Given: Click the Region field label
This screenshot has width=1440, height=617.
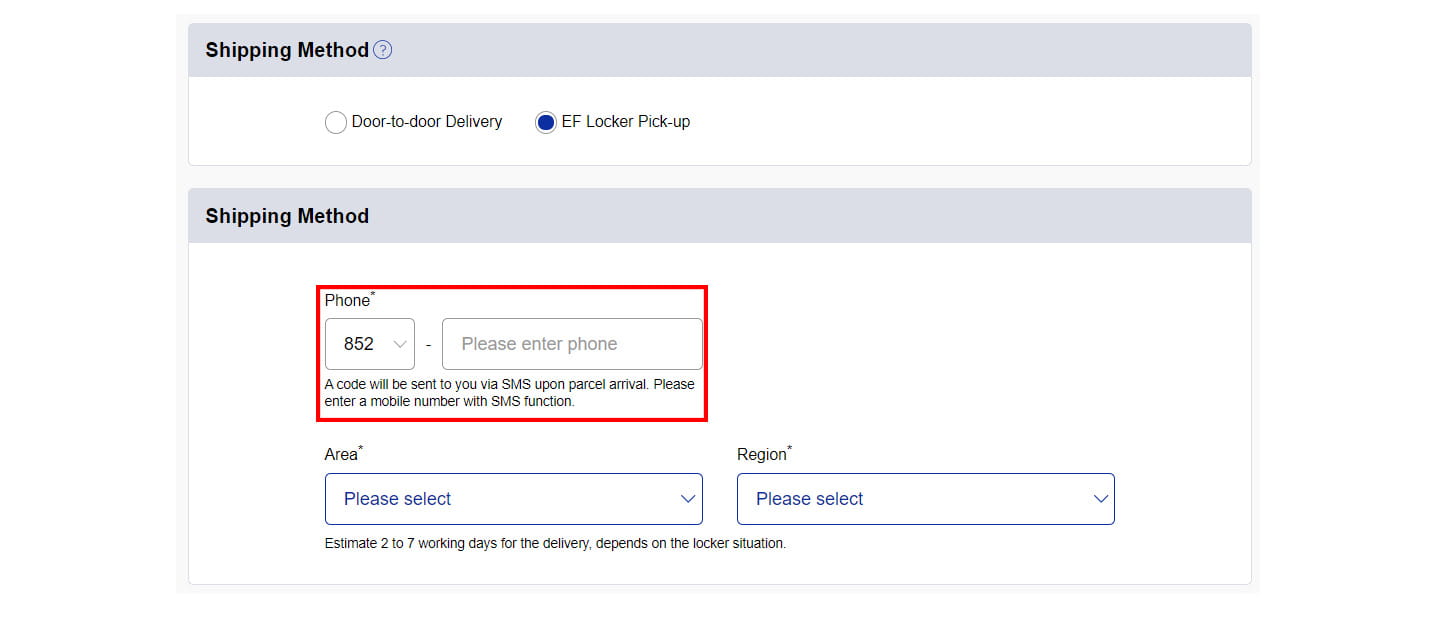Looking at the screenshot, I should pyautogui.click(x=764, y=454).
